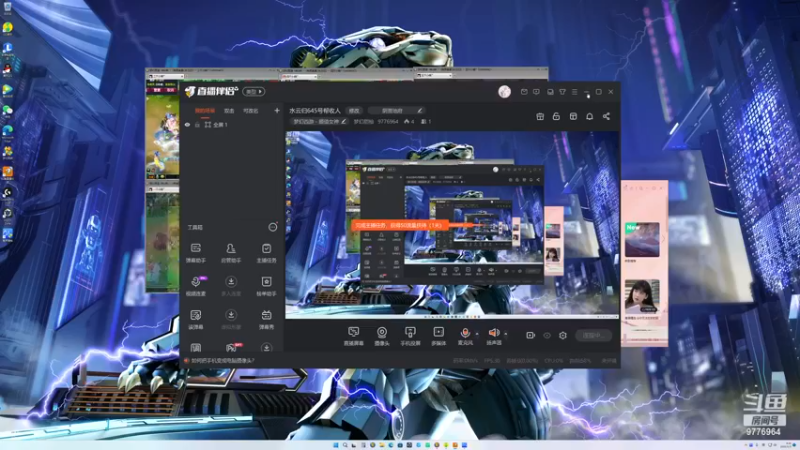Add a 摄像头 camera source

coord(382,336)
